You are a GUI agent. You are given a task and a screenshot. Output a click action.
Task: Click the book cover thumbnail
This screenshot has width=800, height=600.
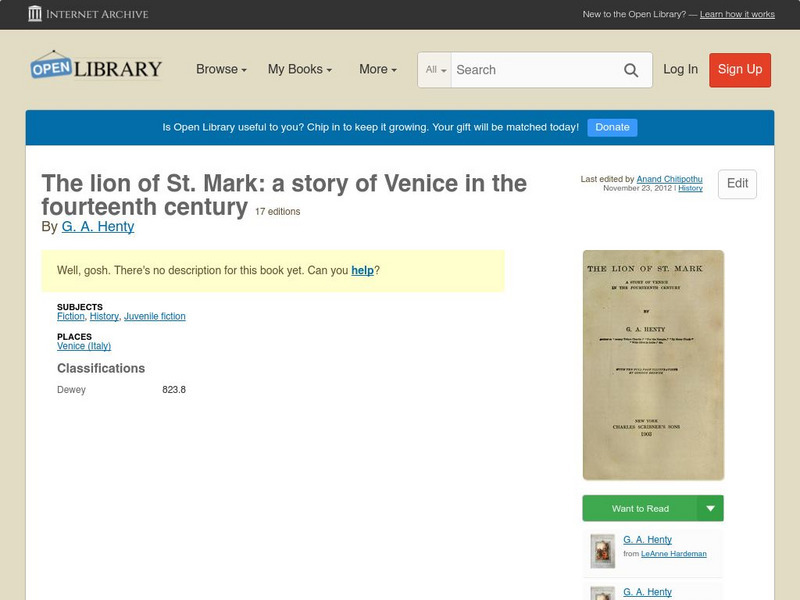click(x=653, y=365)
